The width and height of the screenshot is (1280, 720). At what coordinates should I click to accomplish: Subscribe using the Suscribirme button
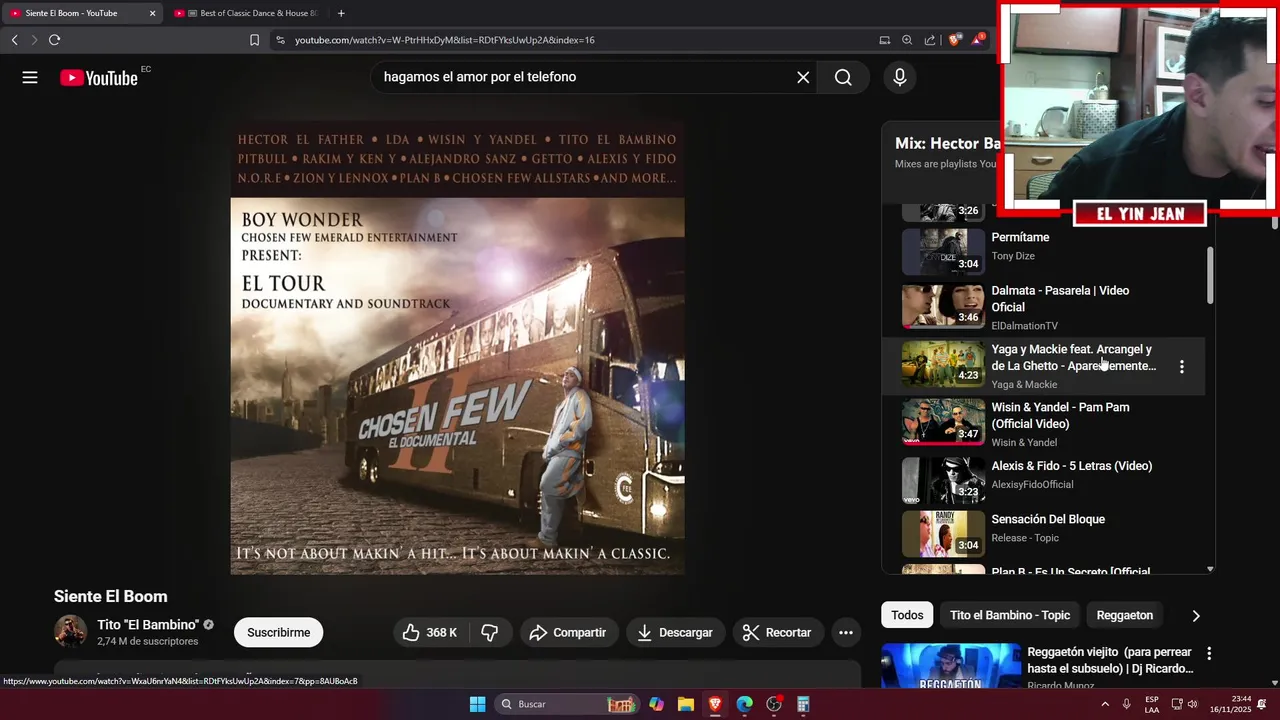pyautogui.click(x=278, y=632)
